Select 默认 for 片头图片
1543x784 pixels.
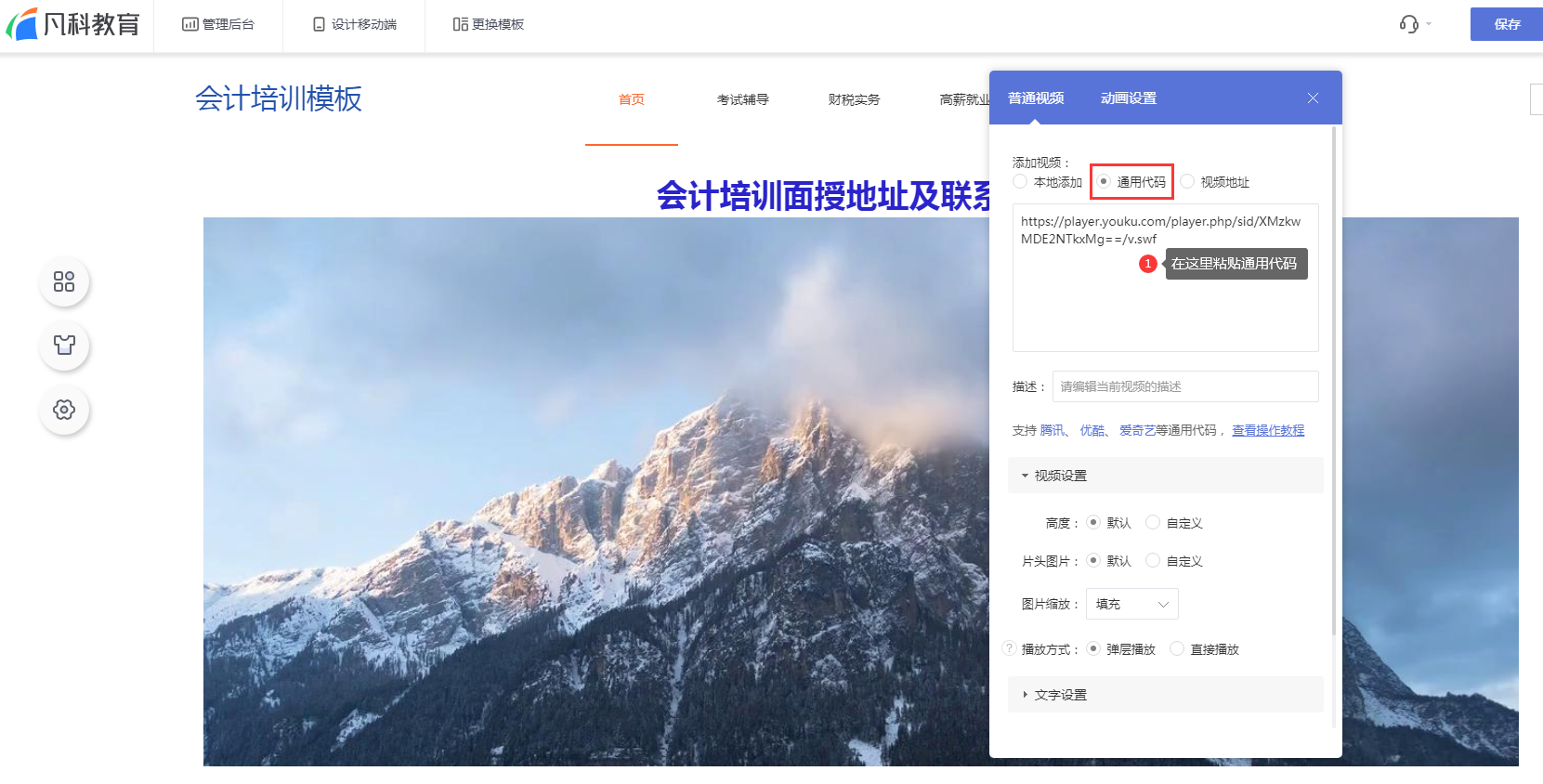click(1093, 560)
